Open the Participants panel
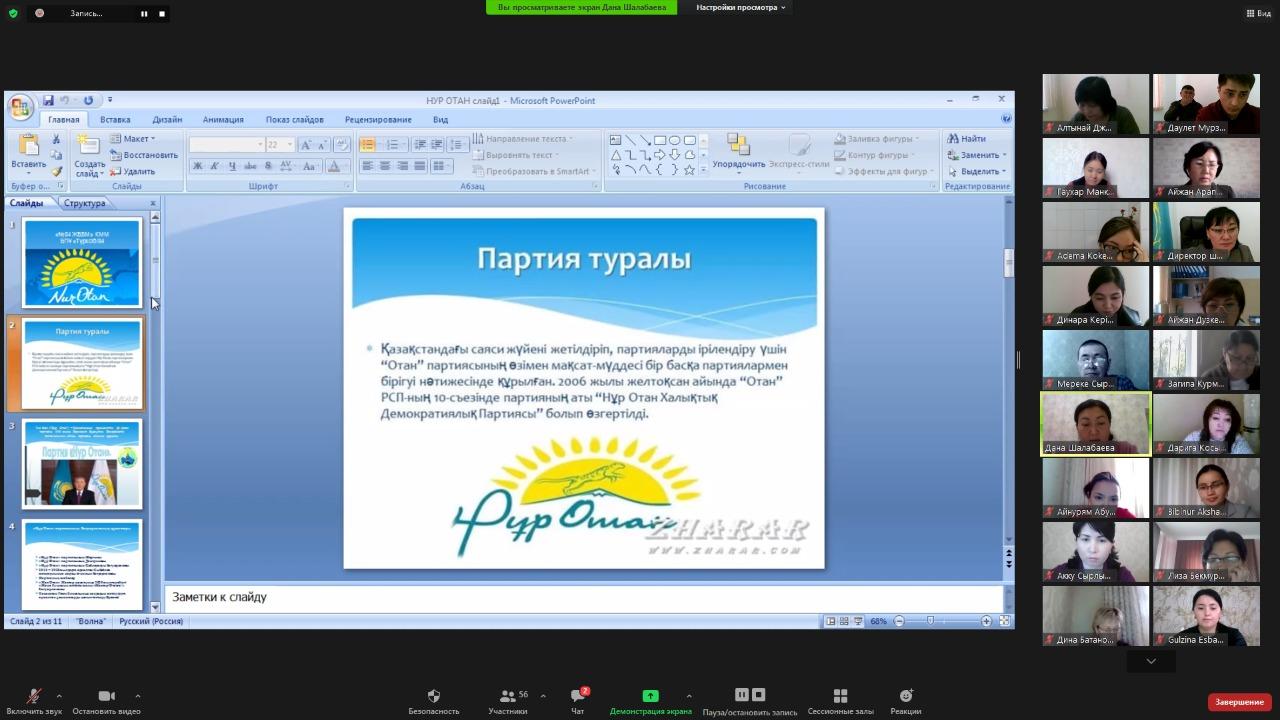Image resolution: width=1280 pixels, height=720 pixels. tap(508, 696)
